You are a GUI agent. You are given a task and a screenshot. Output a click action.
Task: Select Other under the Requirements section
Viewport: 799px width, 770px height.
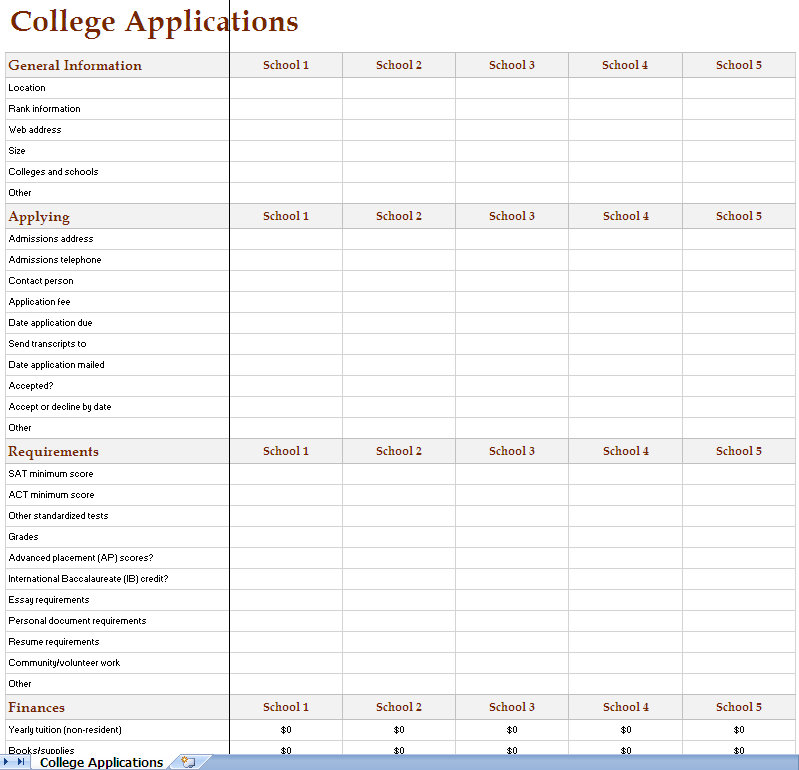point(20,684)
